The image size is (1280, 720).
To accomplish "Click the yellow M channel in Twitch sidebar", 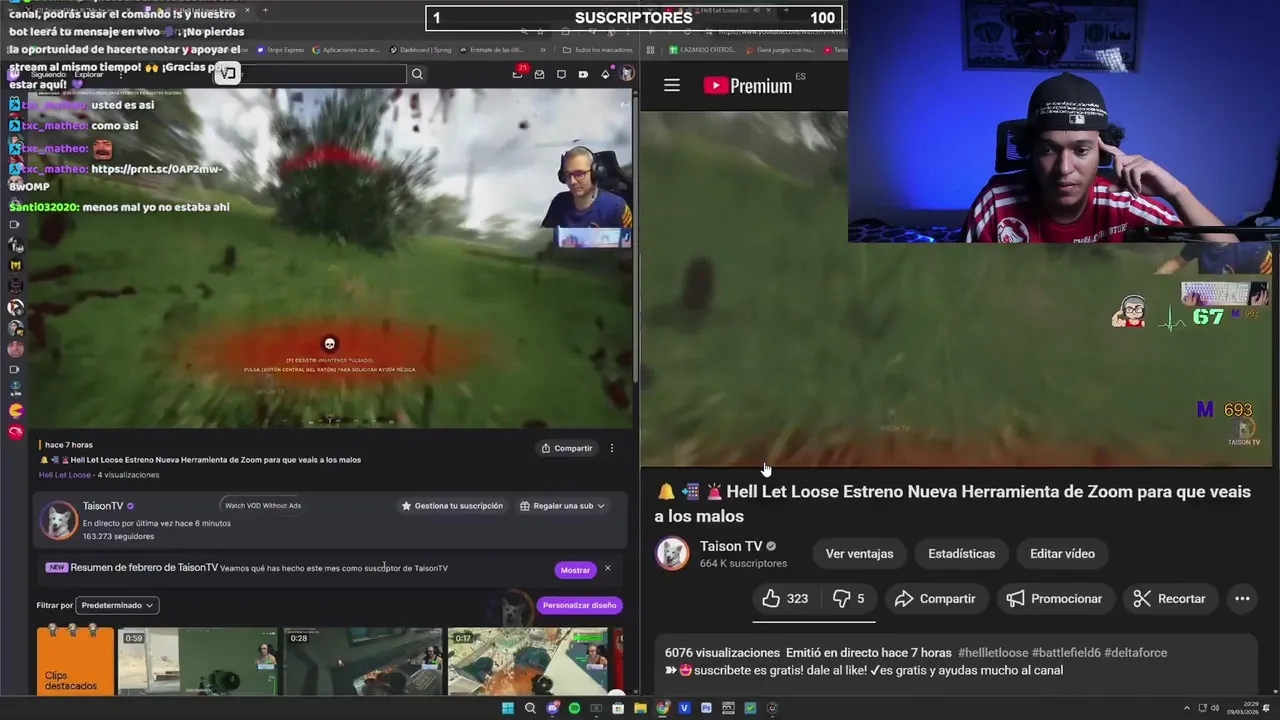I will pyautogui.click(x=16, y=265).
